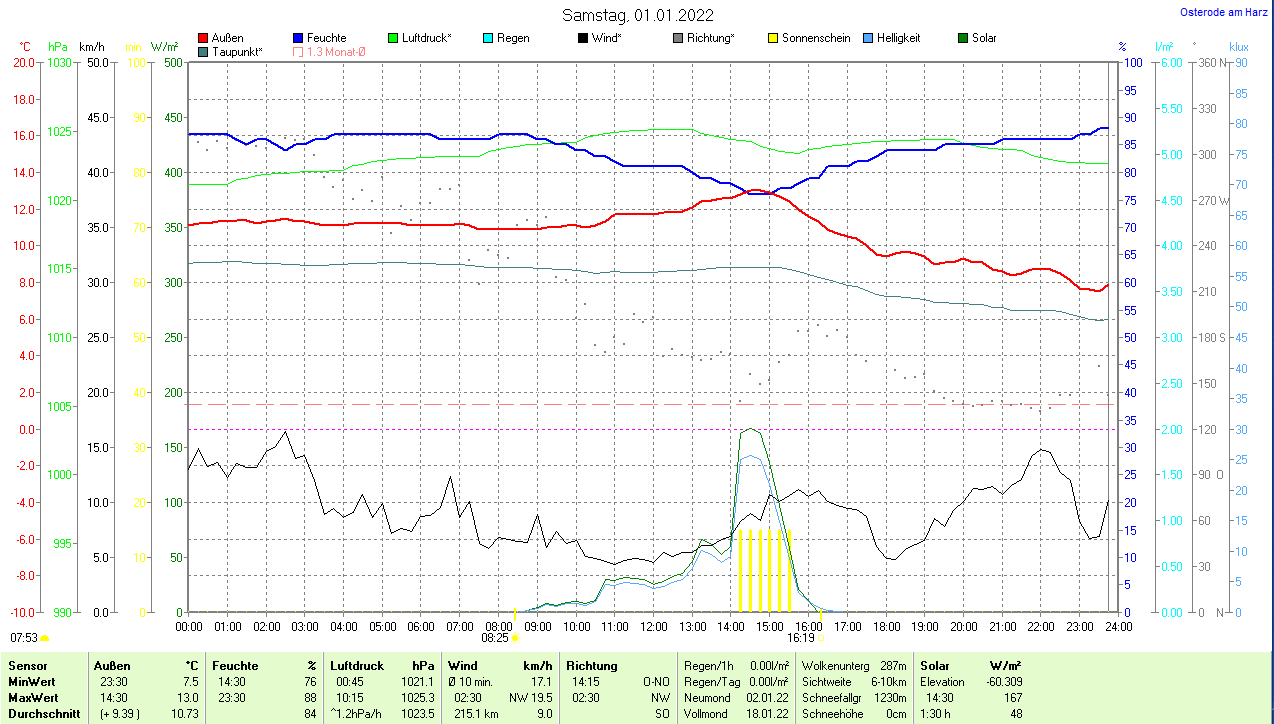Click the Sensor row header label
This screenshot has height=724, width=1274.
pyautogui.click(x=27, y=665)
